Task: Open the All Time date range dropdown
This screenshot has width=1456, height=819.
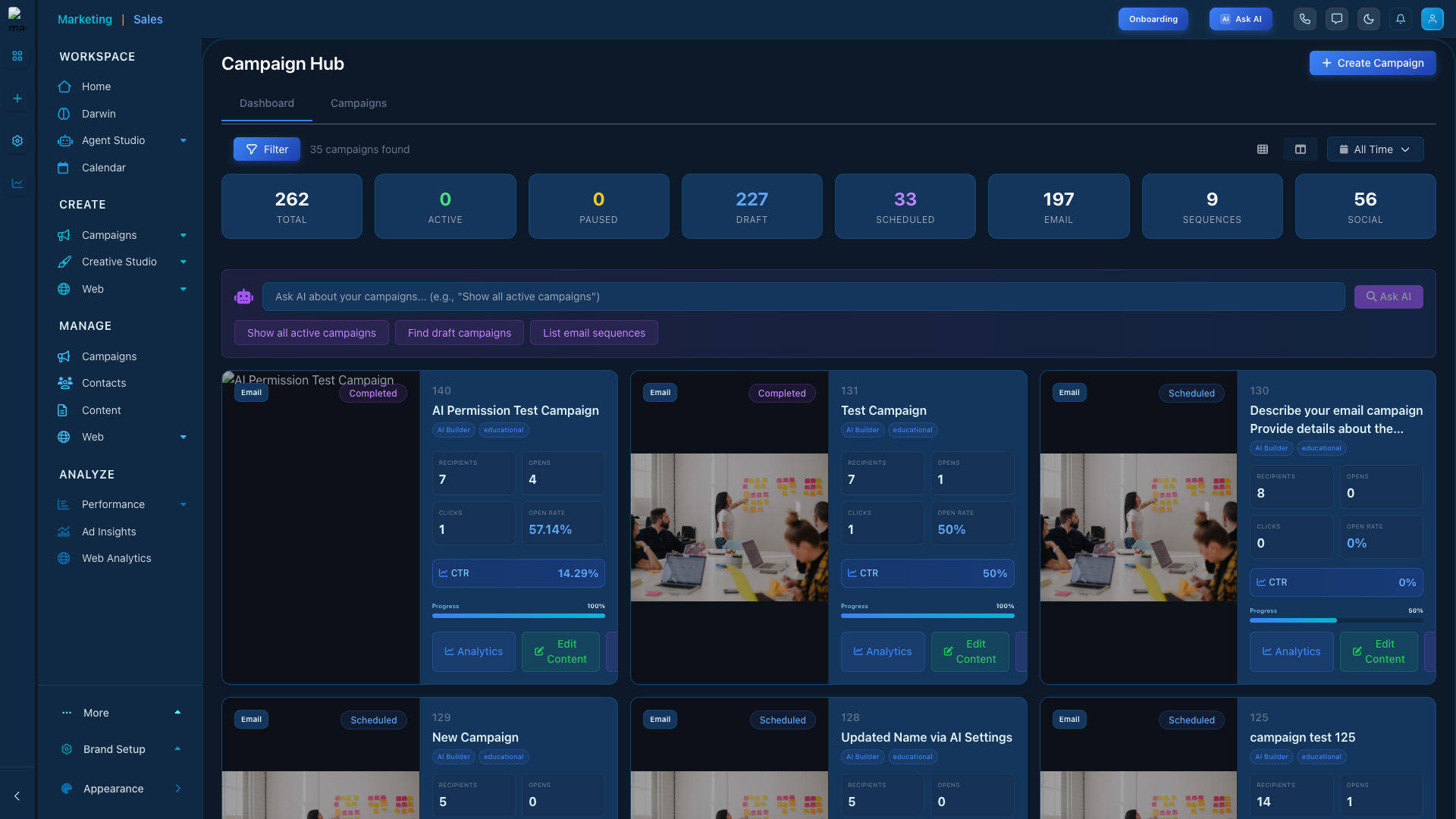Action: click(1375, 149)
